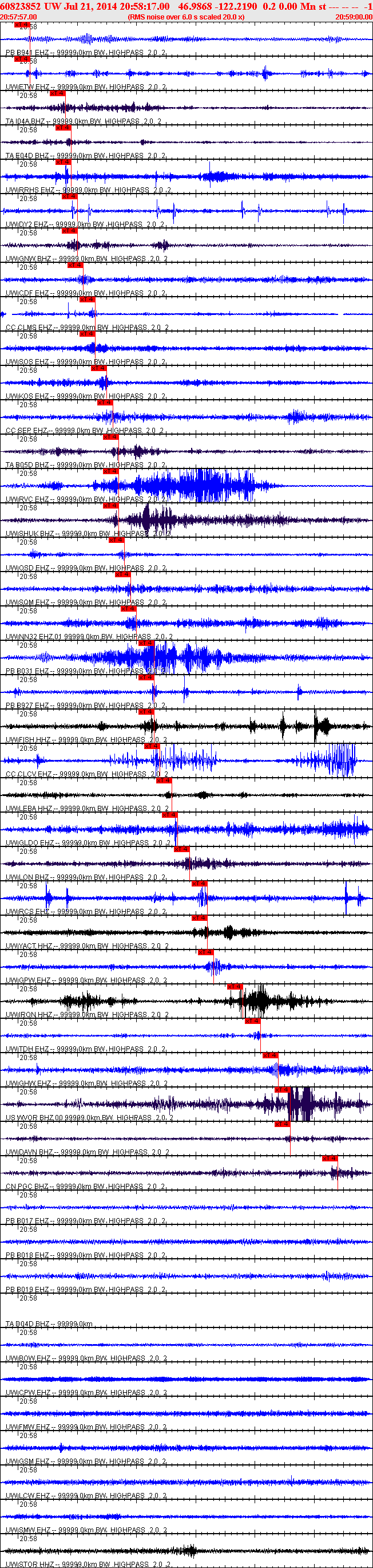
Task: Select the longitude value -122.2190
Action: [x=236, y=6]
